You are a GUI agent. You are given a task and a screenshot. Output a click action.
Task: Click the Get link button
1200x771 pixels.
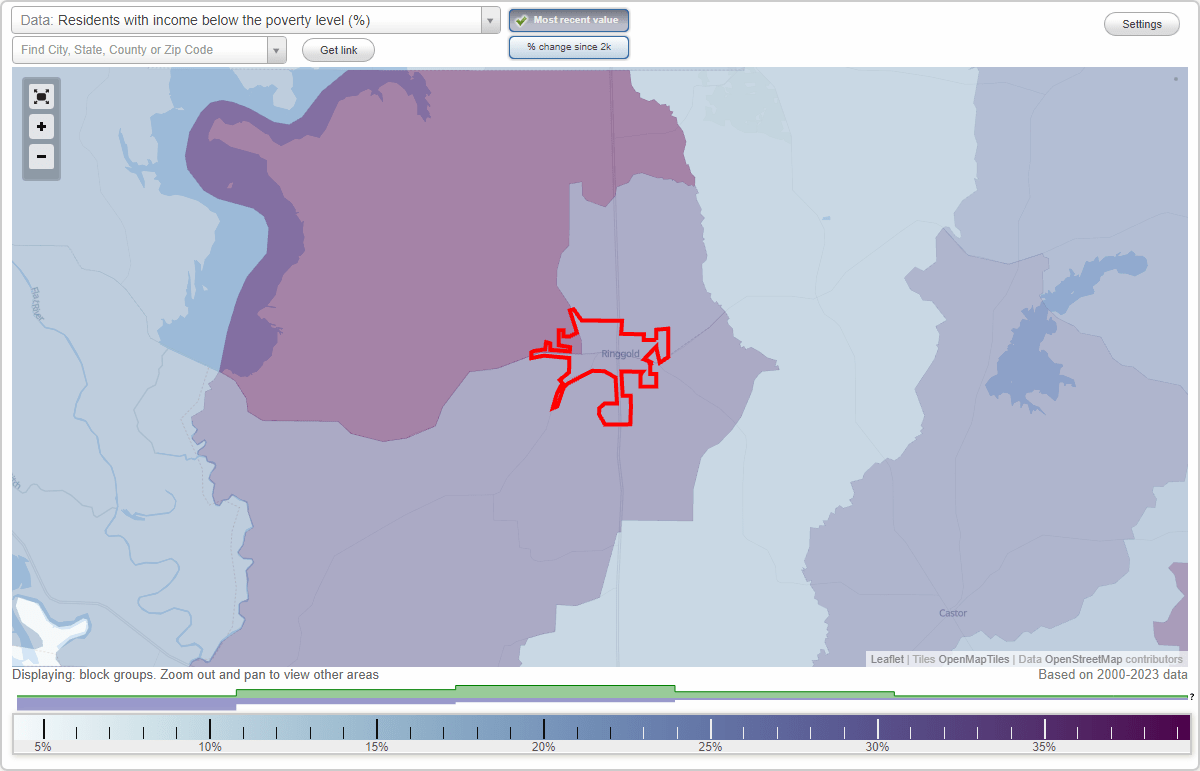[338, 50]
